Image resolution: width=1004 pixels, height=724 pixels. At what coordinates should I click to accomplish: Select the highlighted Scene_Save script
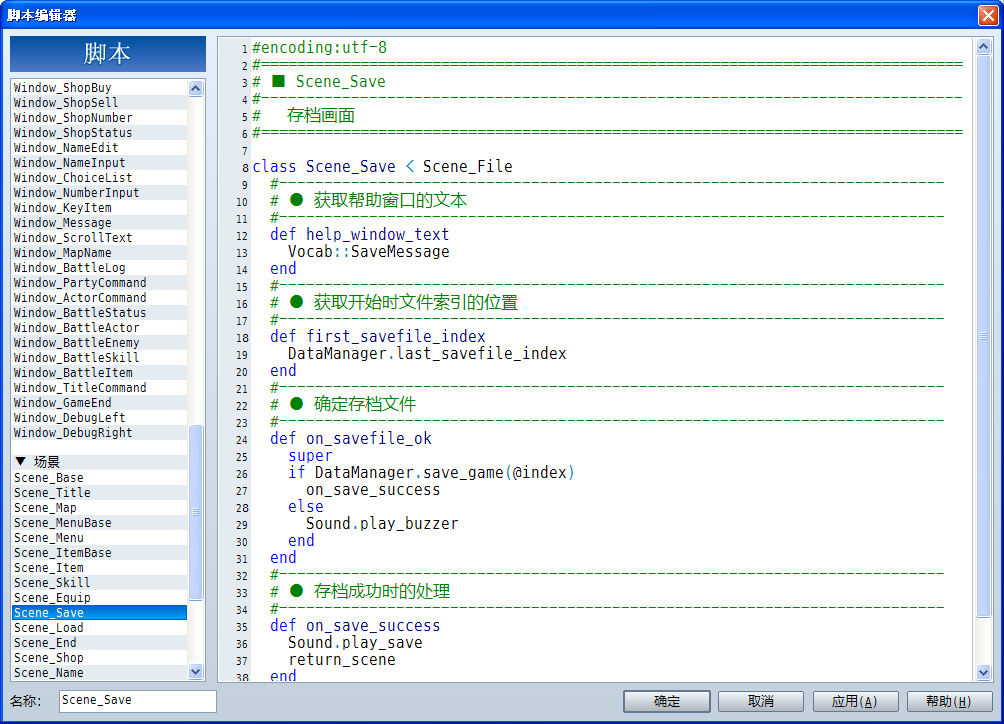pos(99,613)
